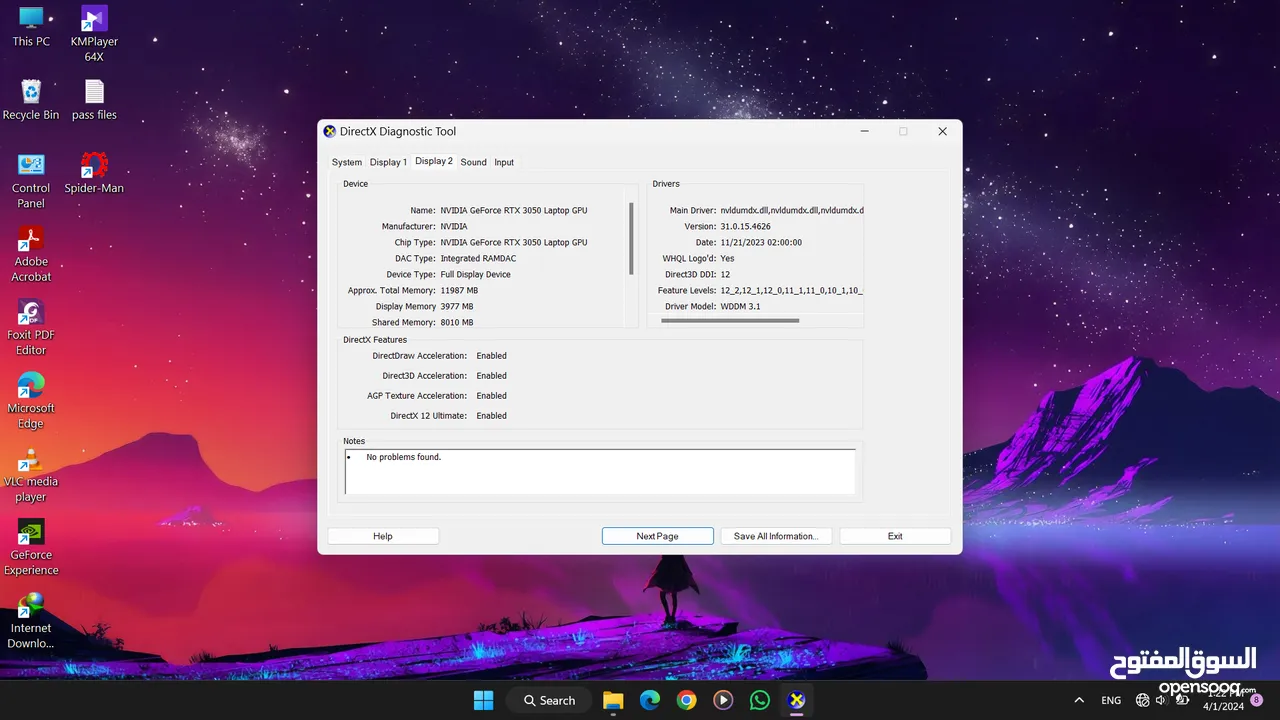The image size is (1280, 720).
Task: Switch to the Input tab
Action: coord(504,162)
